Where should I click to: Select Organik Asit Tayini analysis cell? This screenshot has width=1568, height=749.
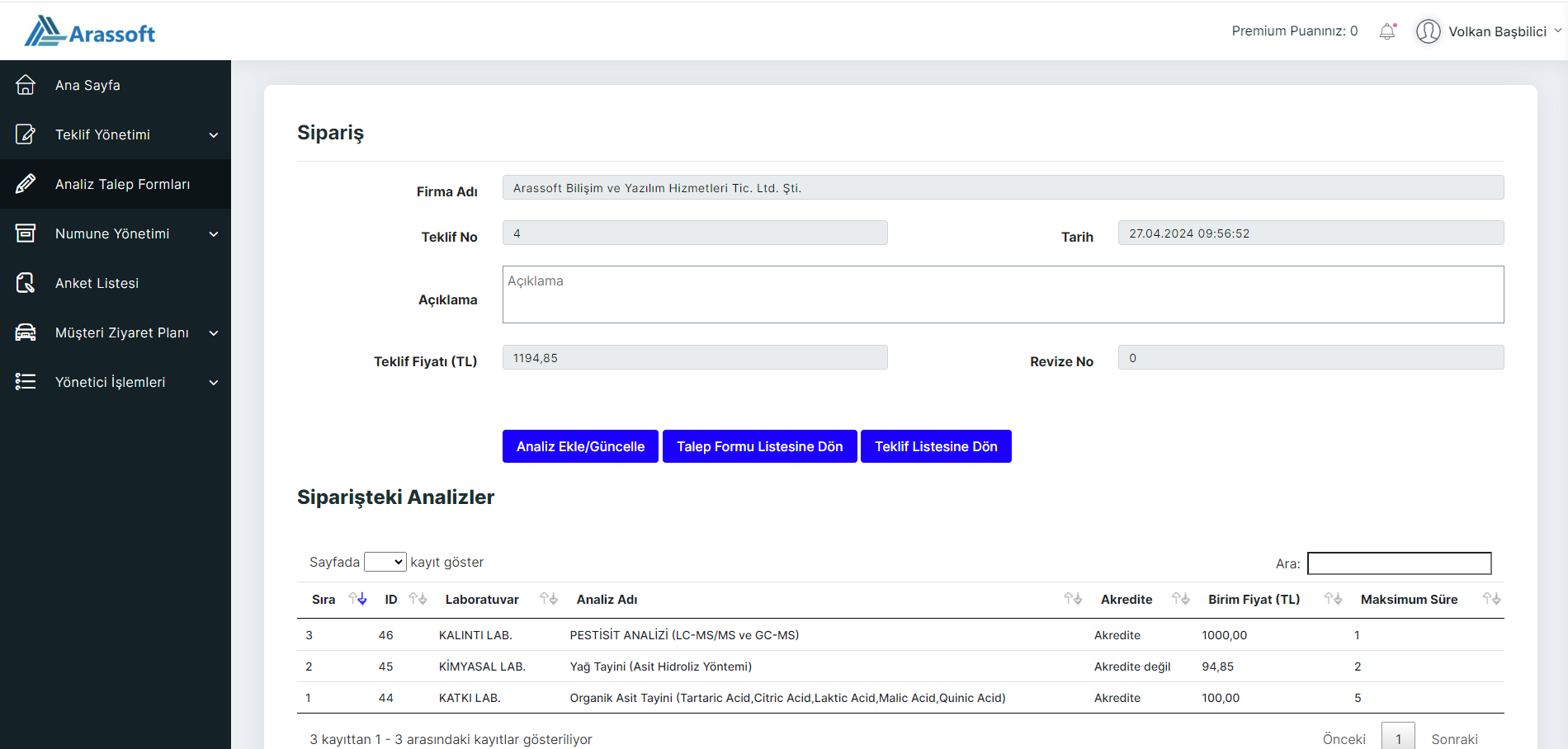[787, 698]
